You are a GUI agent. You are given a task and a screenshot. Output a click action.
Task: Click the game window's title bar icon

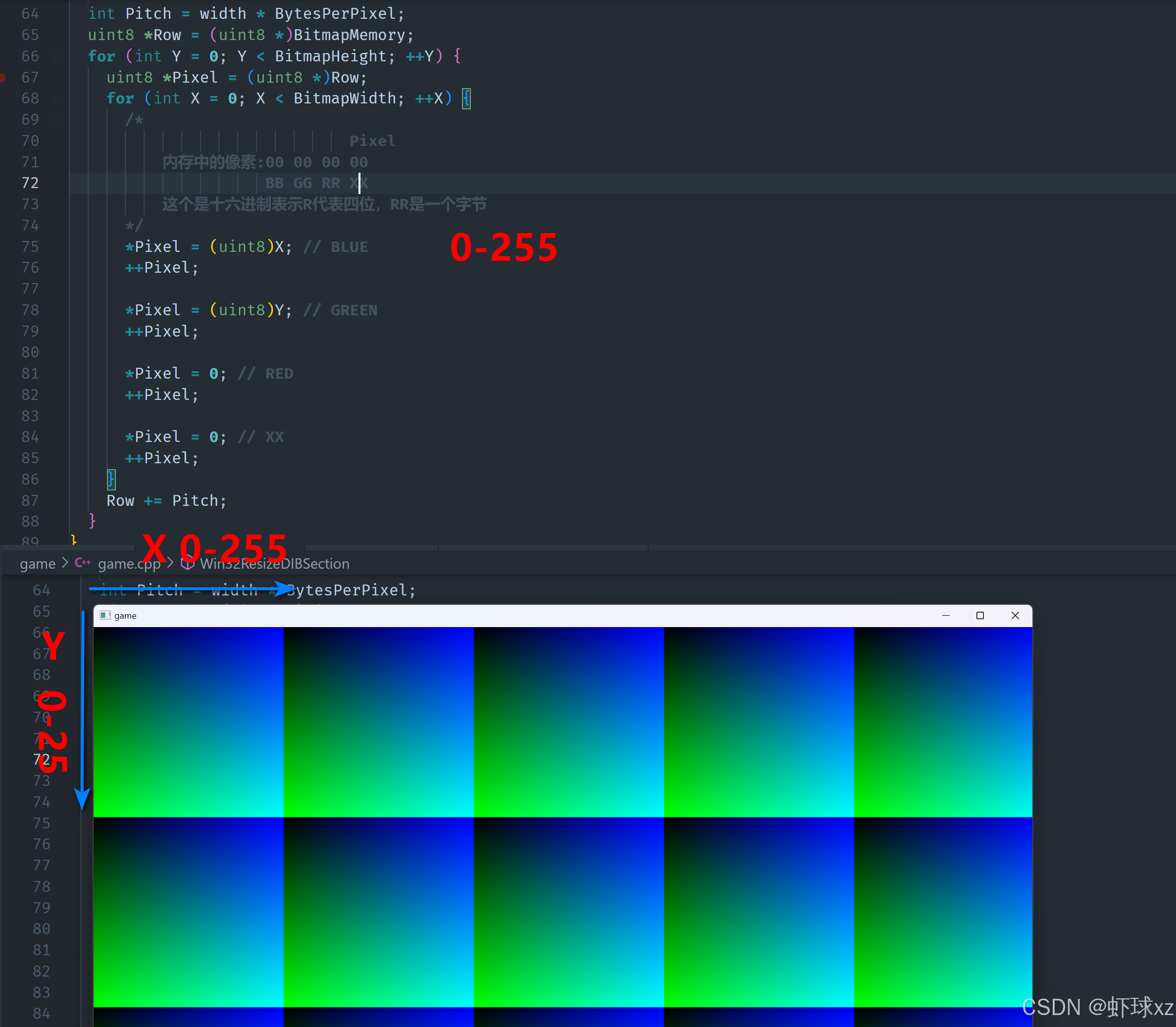click(x=105, y=615)
